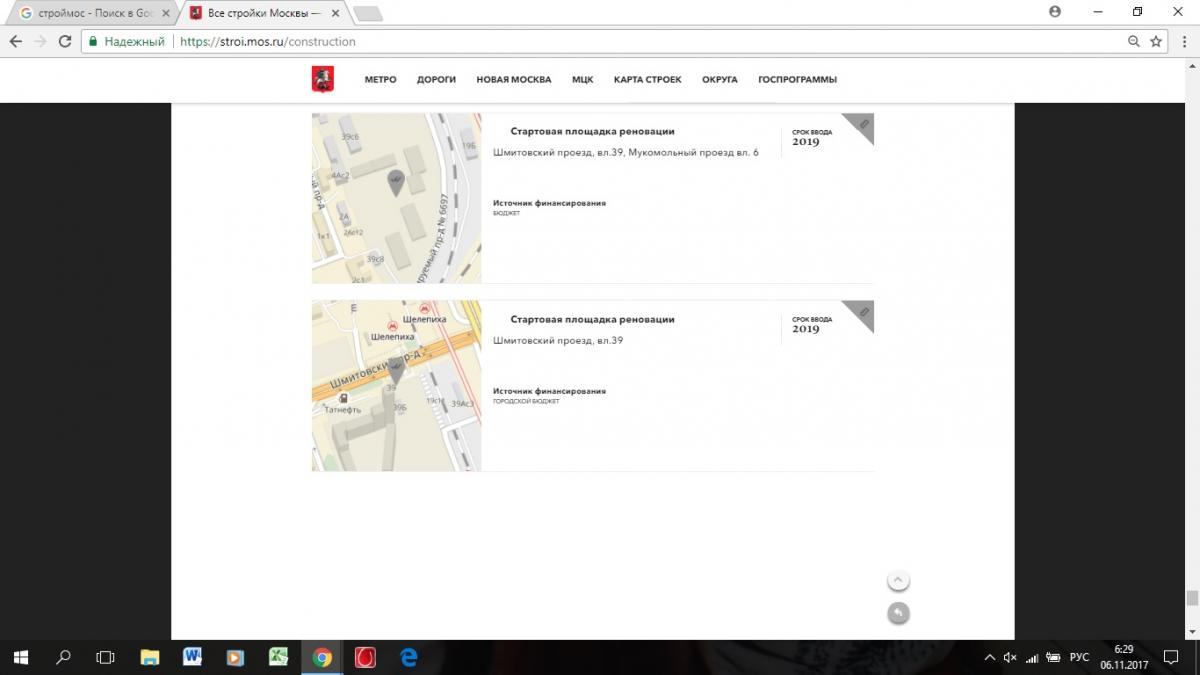Image resolution: width=1200 pixels, height=675 pixels.
Task: Open the ДОРОГИ menu item
Action: click(436, 80)
